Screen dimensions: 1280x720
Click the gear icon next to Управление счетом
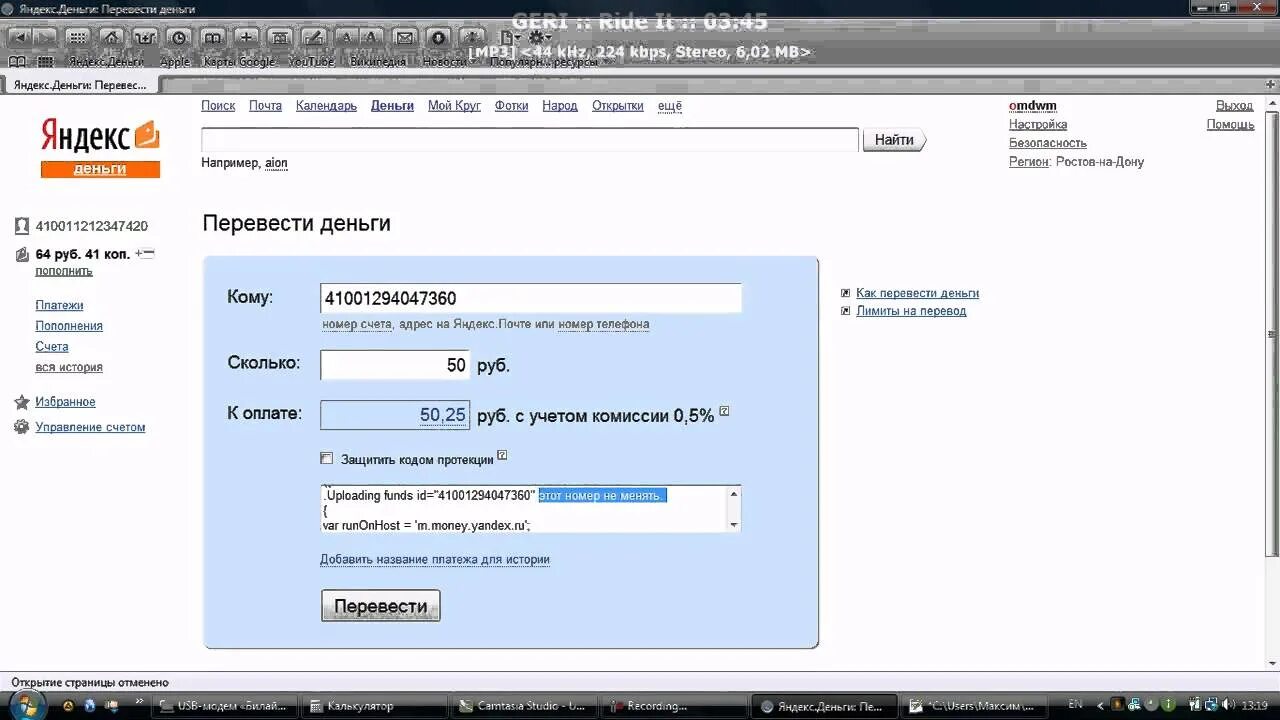pyautogui.click(x=22, y=427)
